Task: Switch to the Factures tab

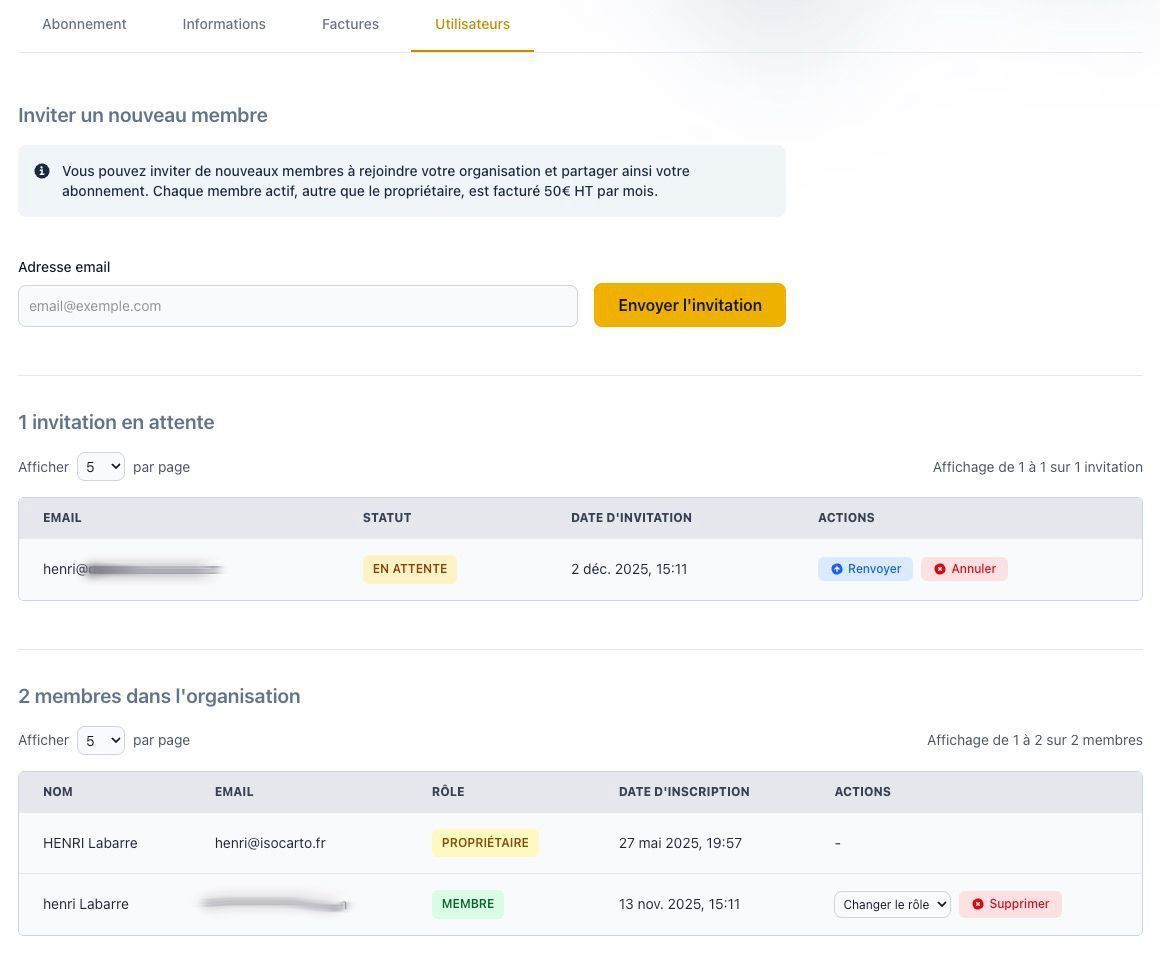Action: click(x=350, y=24)
